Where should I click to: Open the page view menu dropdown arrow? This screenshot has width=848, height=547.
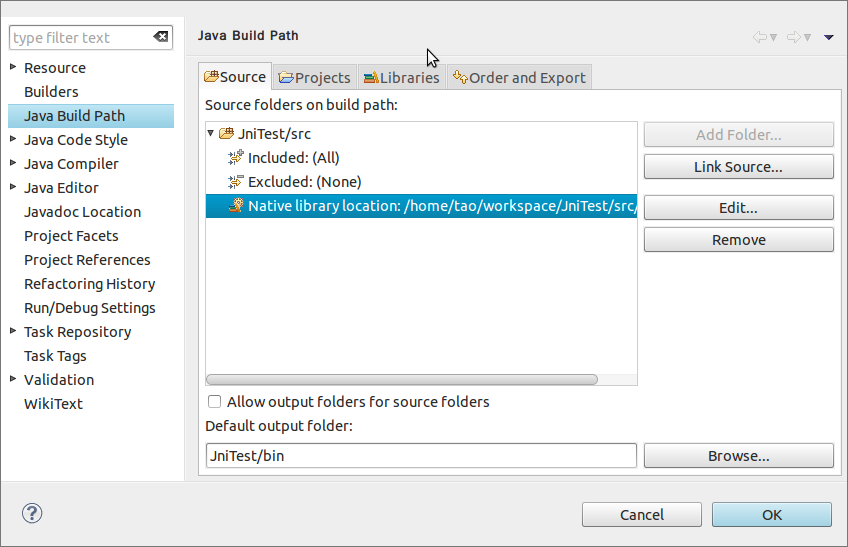[829, 37]
